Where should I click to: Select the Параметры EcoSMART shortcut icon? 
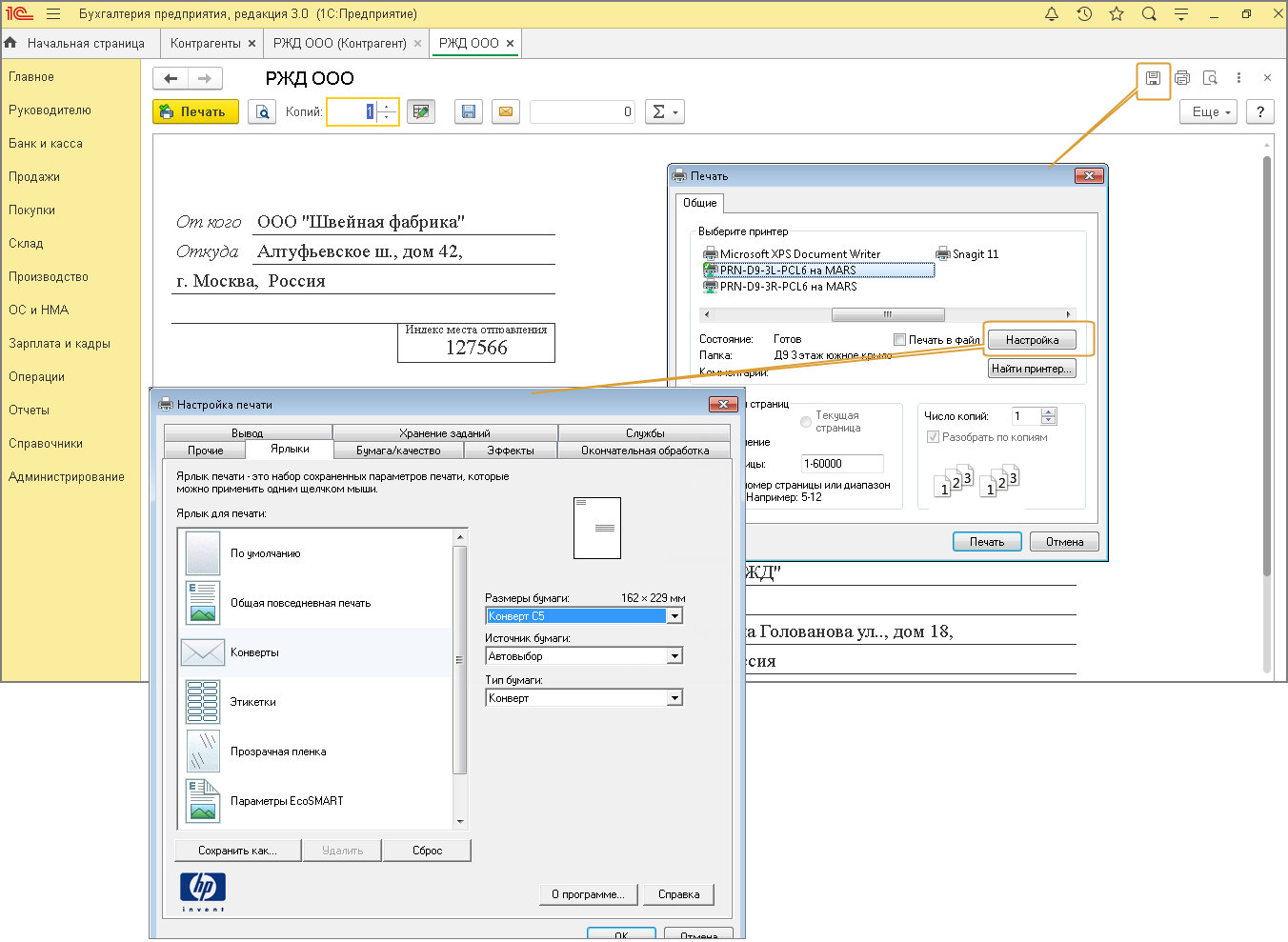[x=203, y=801]
